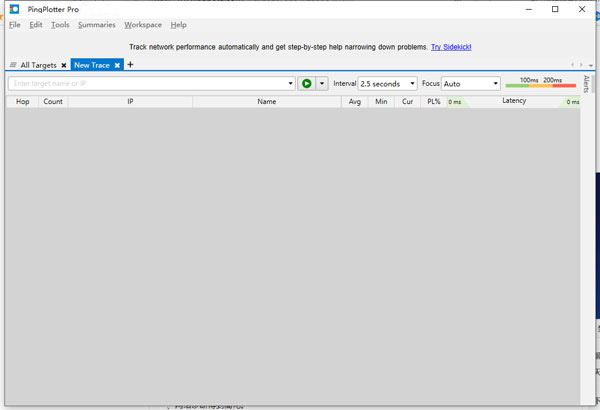Screen dimensions: 600x410
Task: Switch to the All Targets tab
Action: [38, 65]
